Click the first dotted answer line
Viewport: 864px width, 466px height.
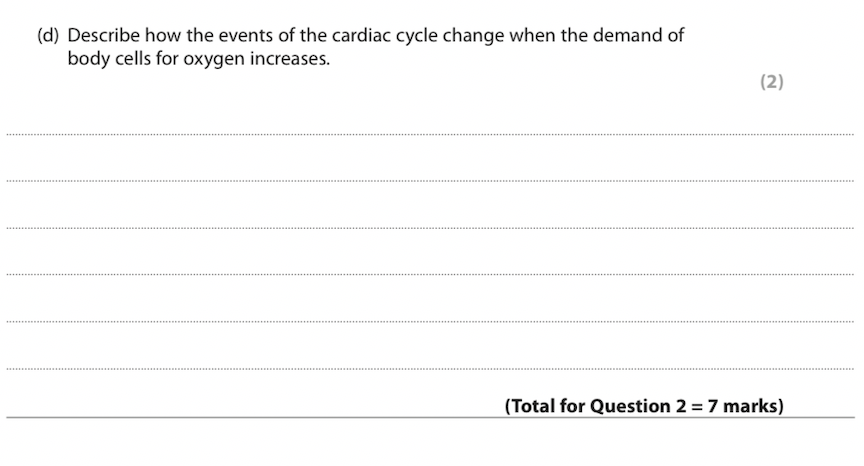click(430, 134)
